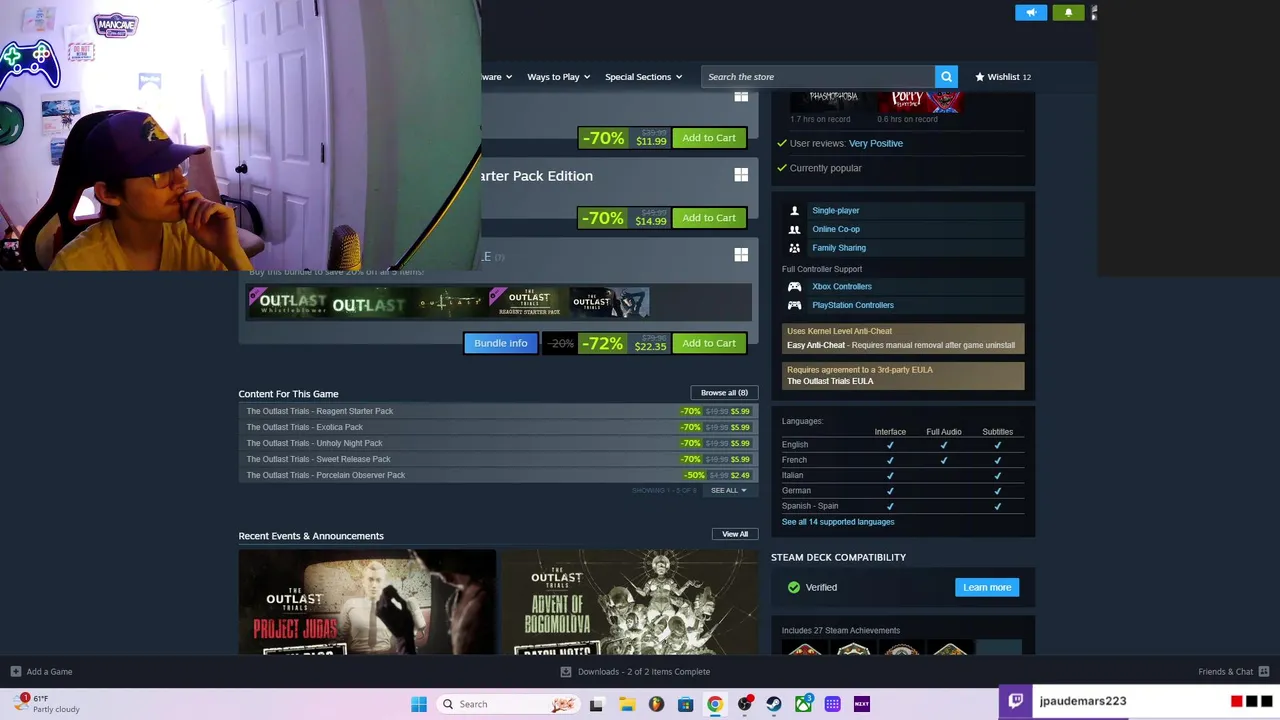Click the Outlast Whistleblower bundle image

point(288,302)
